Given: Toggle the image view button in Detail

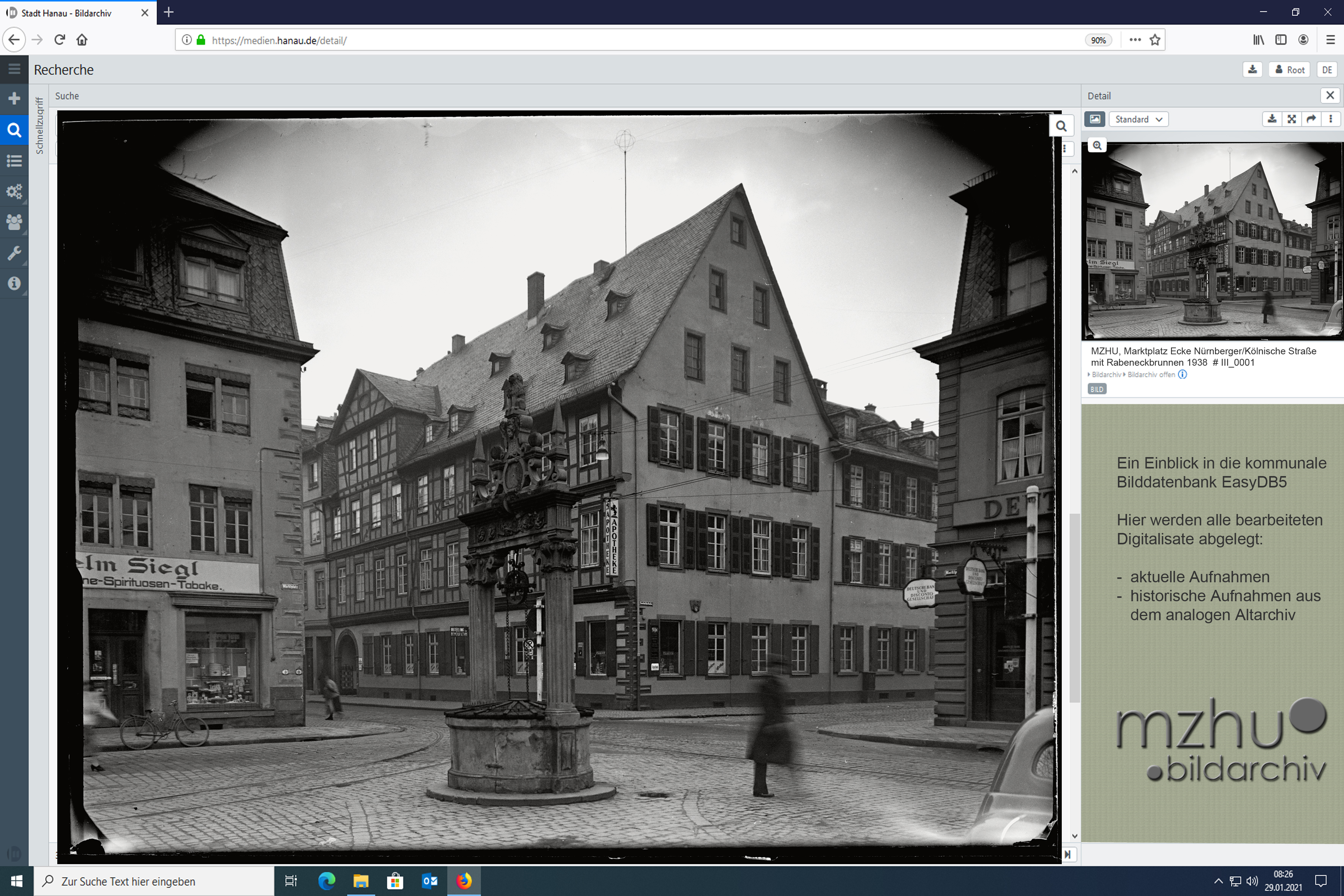Looking at the screenshot, I should click(1095, 119).
